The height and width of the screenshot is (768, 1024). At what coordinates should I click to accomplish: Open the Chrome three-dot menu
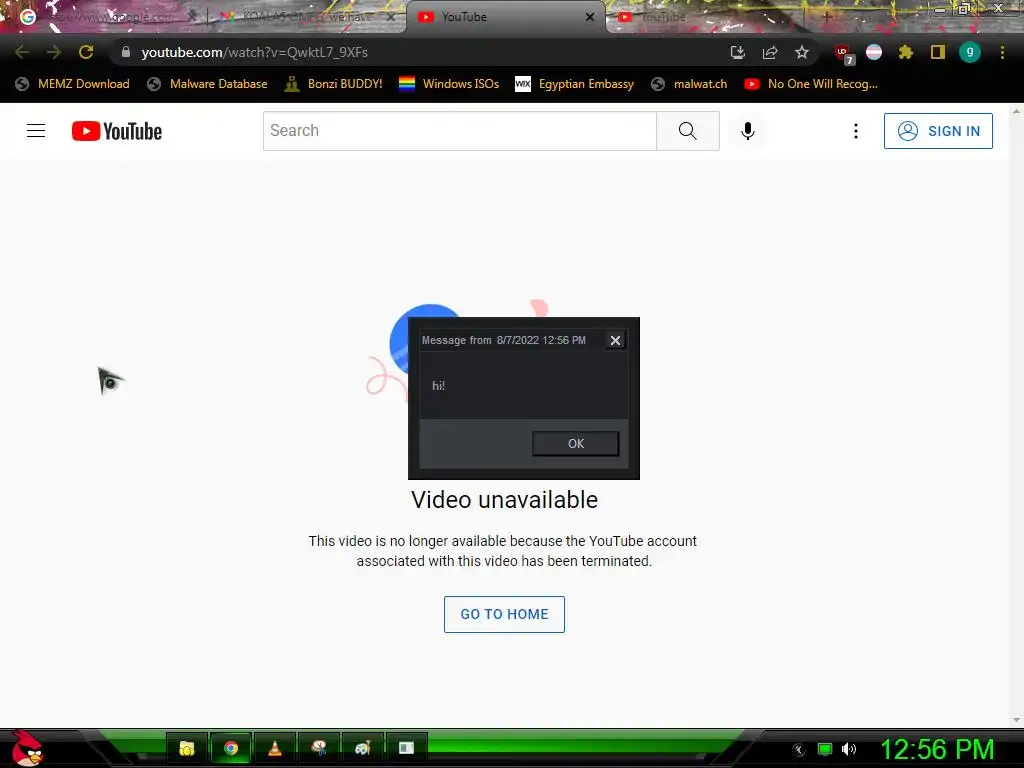tap(1002, 52)
